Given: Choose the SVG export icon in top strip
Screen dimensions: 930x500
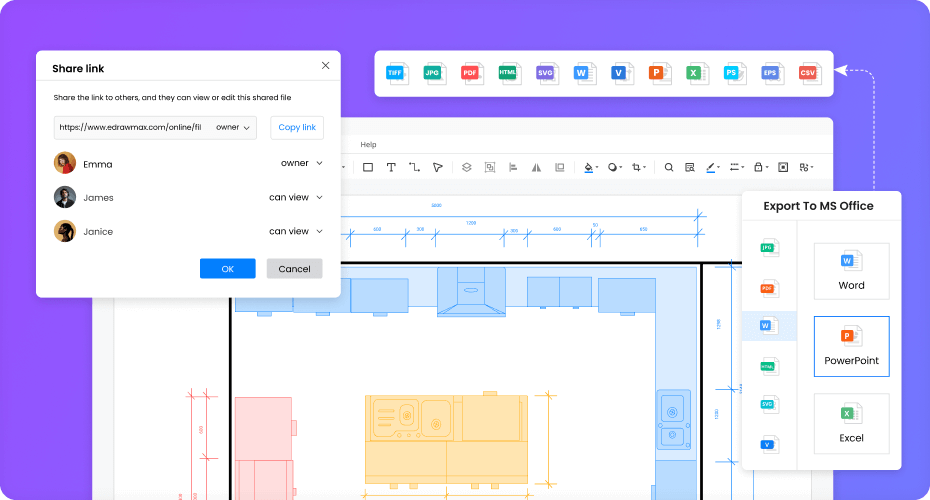Looking at the screenshot, I should 547,73.
